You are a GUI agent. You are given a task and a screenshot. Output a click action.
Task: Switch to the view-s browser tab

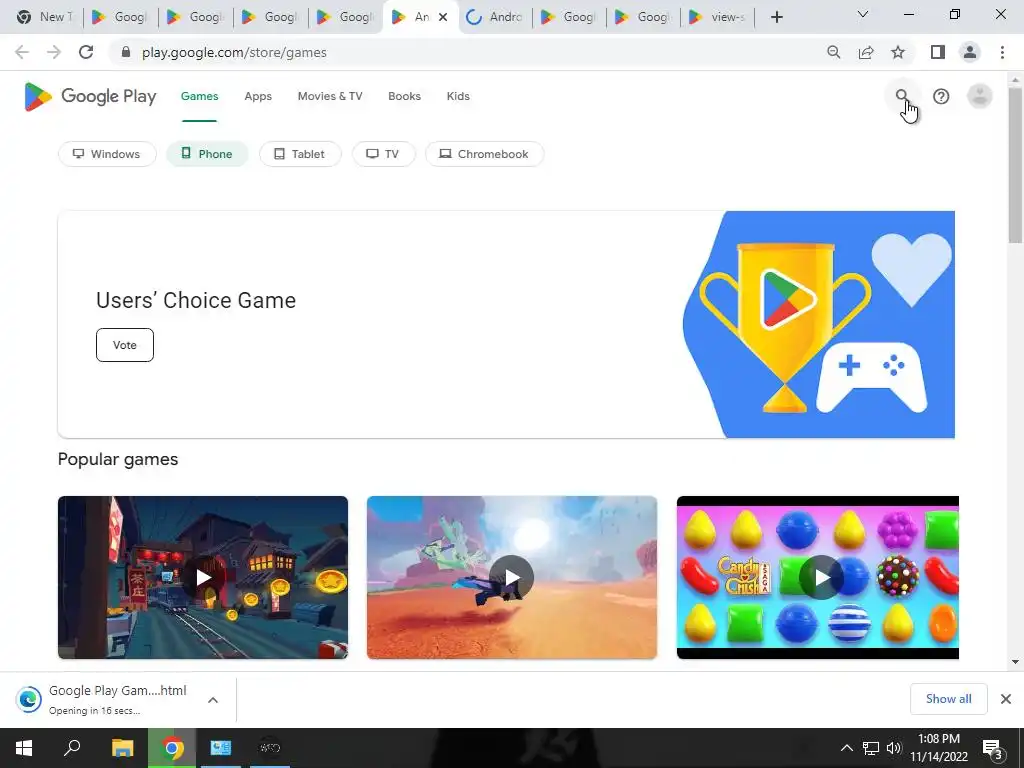click(x=717, y=17)
